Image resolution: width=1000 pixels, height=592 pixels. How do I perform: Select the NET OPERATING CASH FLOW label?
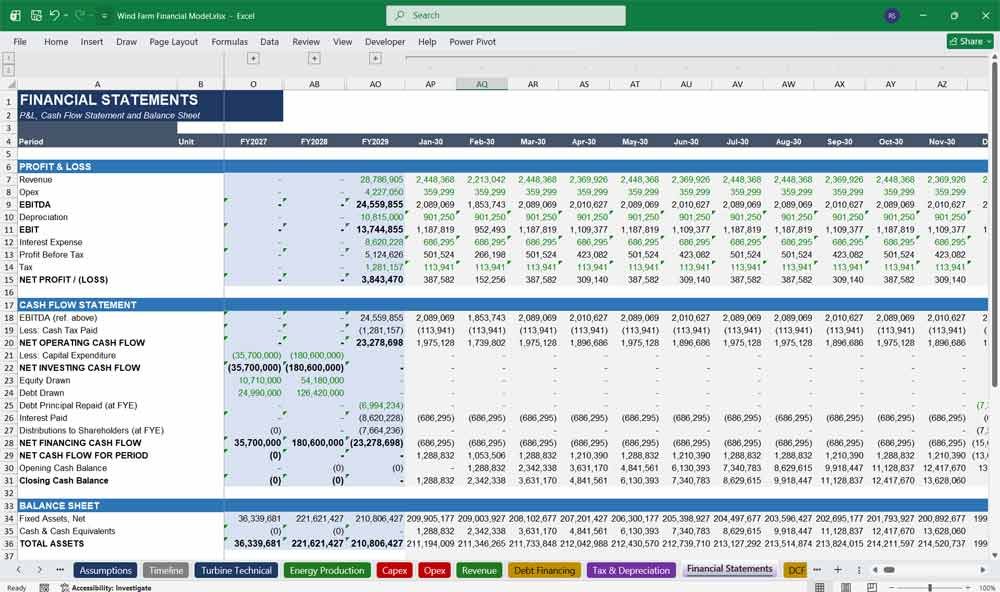click(82, 343)
